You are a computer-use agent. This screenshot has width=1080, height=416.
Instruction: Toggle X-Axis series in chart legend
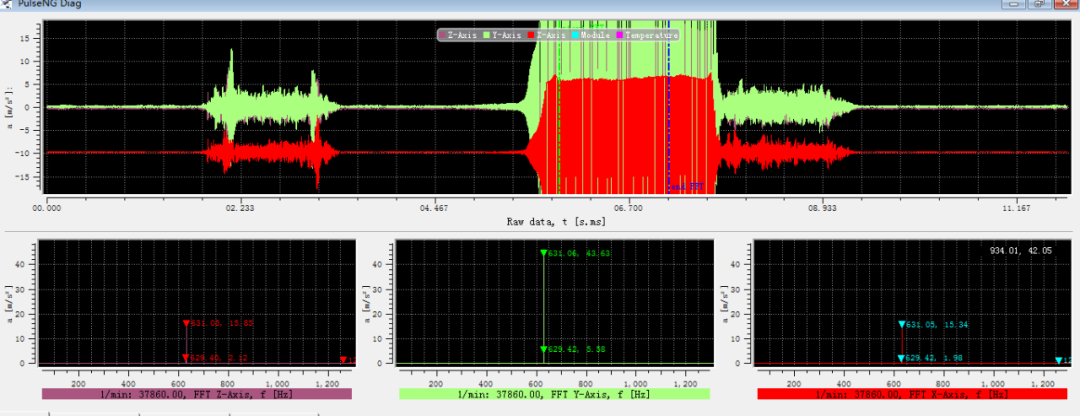[x=546, y=35]
